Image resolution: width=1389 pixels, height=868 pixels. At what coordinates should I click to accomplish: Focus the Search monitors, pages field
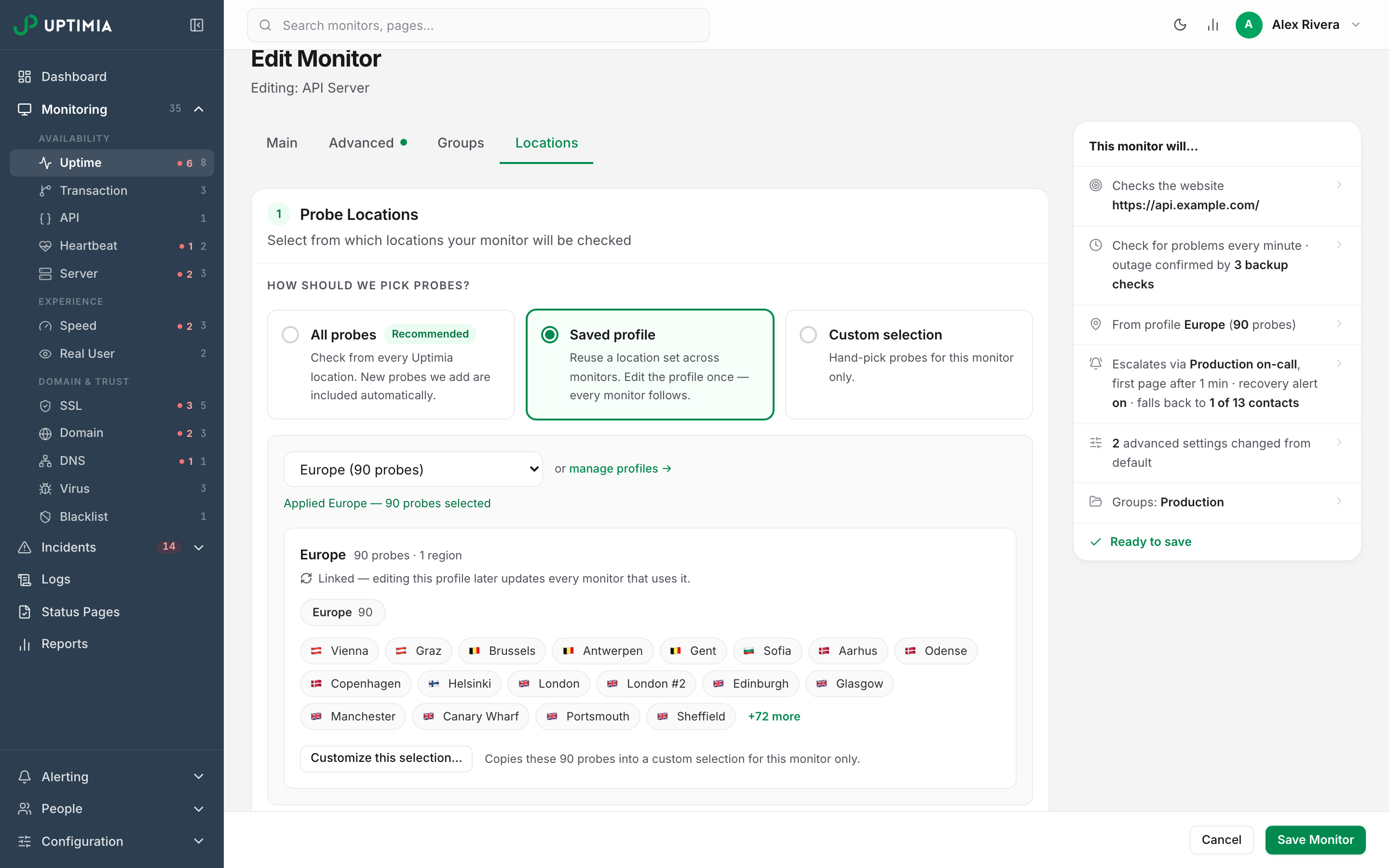tap(478, 25)
